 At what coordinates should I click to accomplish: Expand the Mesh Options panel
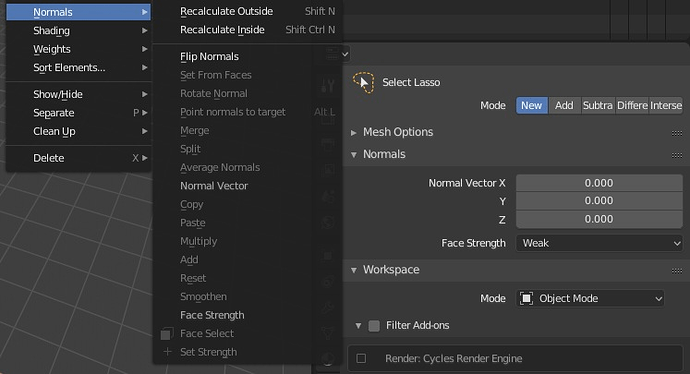click(354, 132)
